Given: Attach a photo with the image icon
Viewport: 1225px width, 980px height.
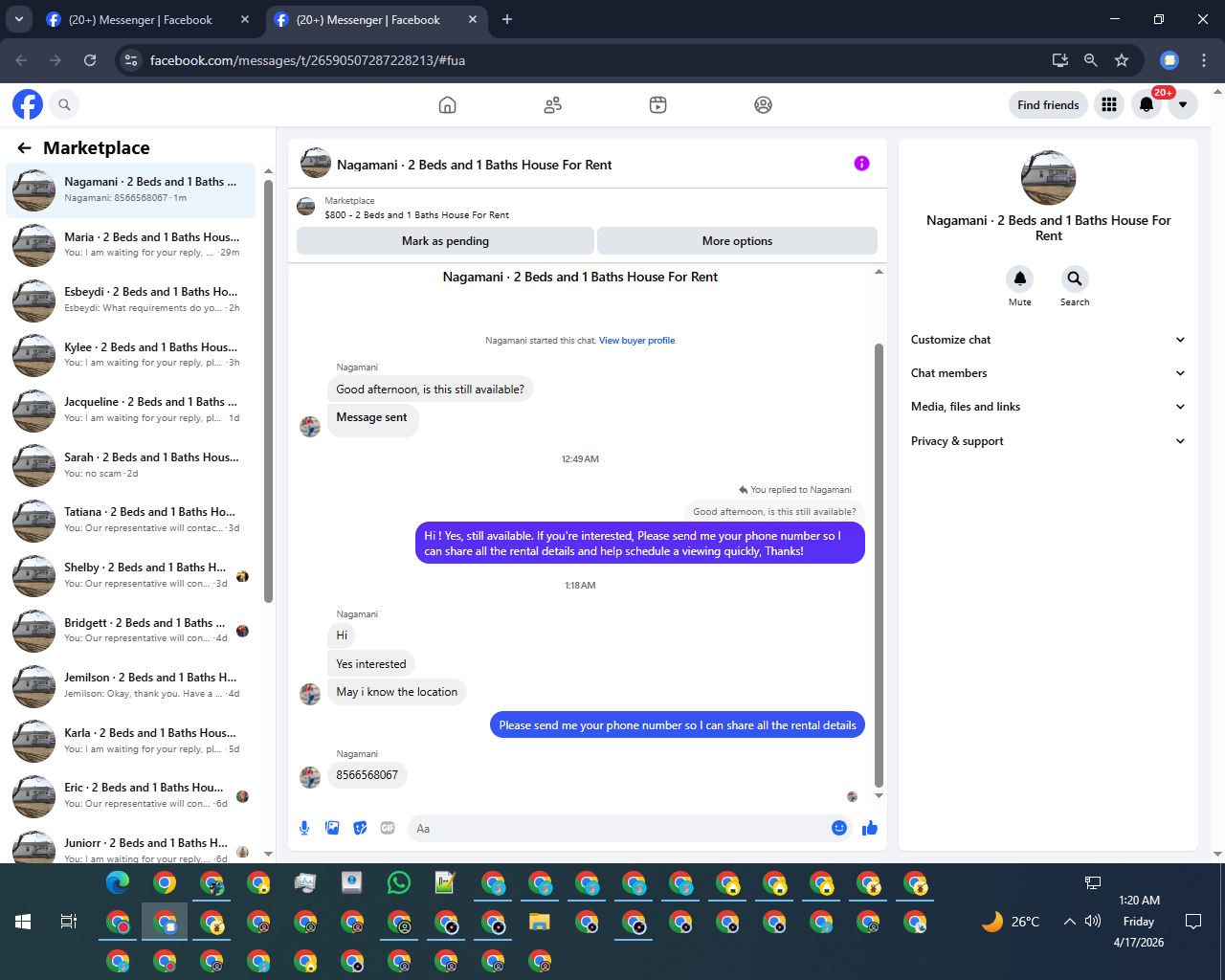Looking at the screenshot, I should tap(332, 828).
